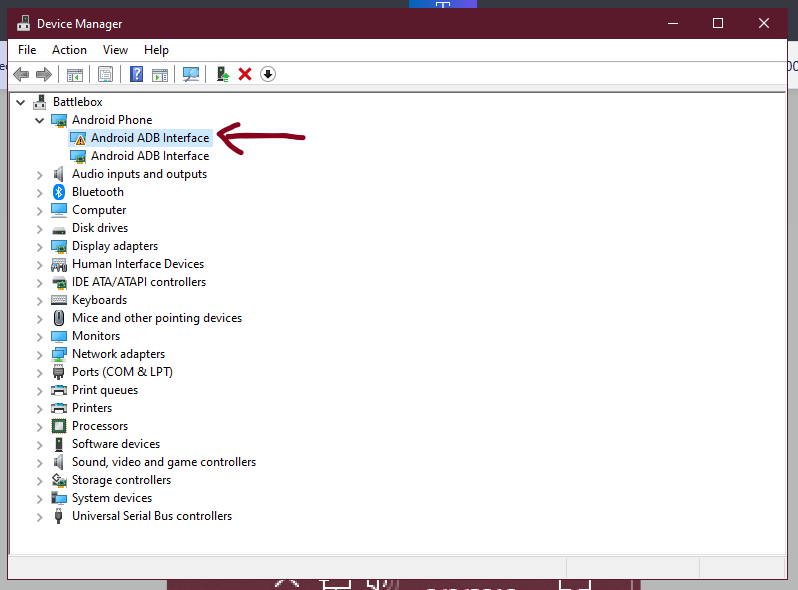This screenshot has width=798, height=590.
Task: Click the Back arrow toolbar icon
Action: [x=21, y=74]
